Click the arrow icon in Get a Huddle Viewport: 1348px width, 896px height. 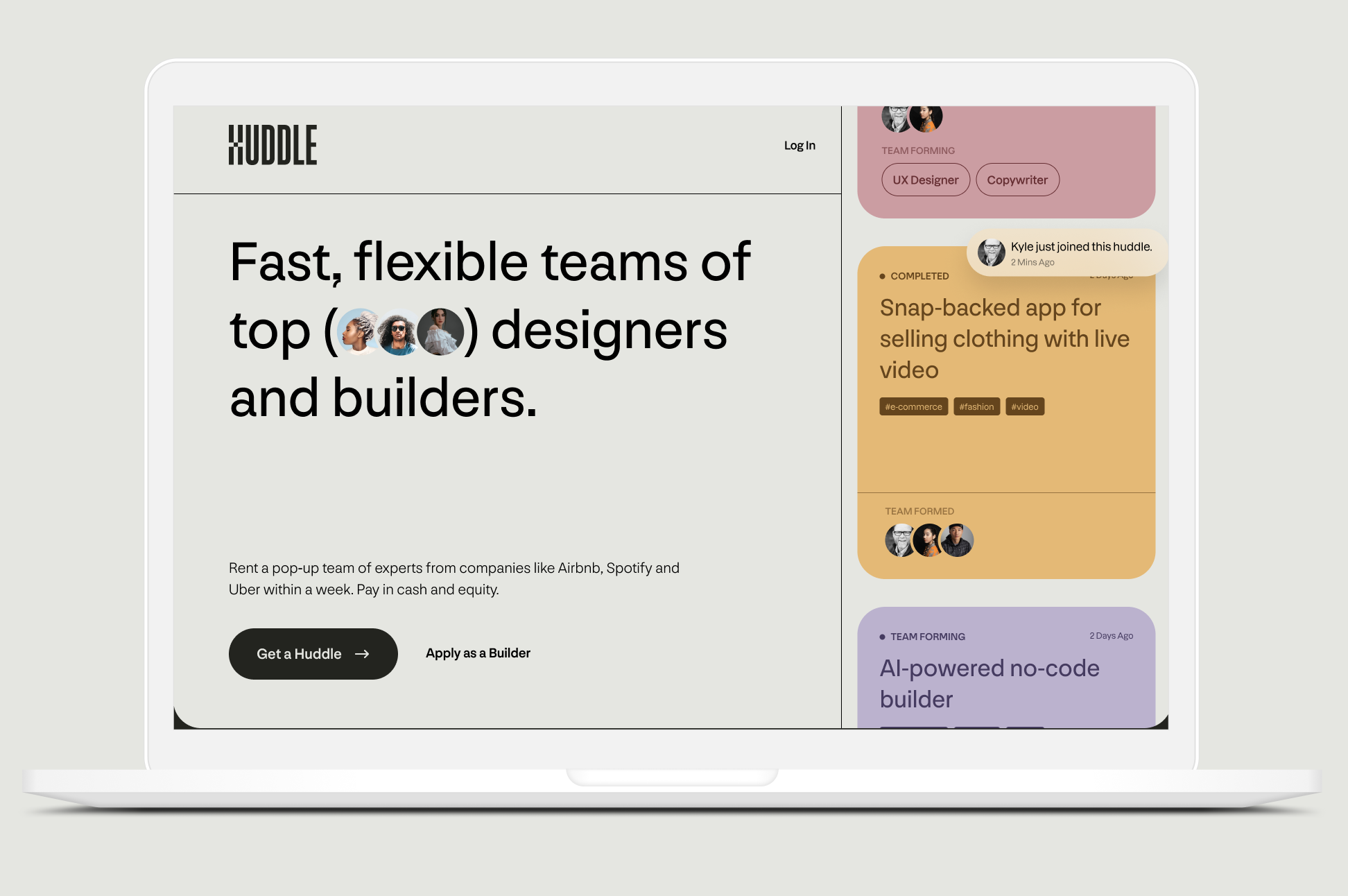pos(362,654)
